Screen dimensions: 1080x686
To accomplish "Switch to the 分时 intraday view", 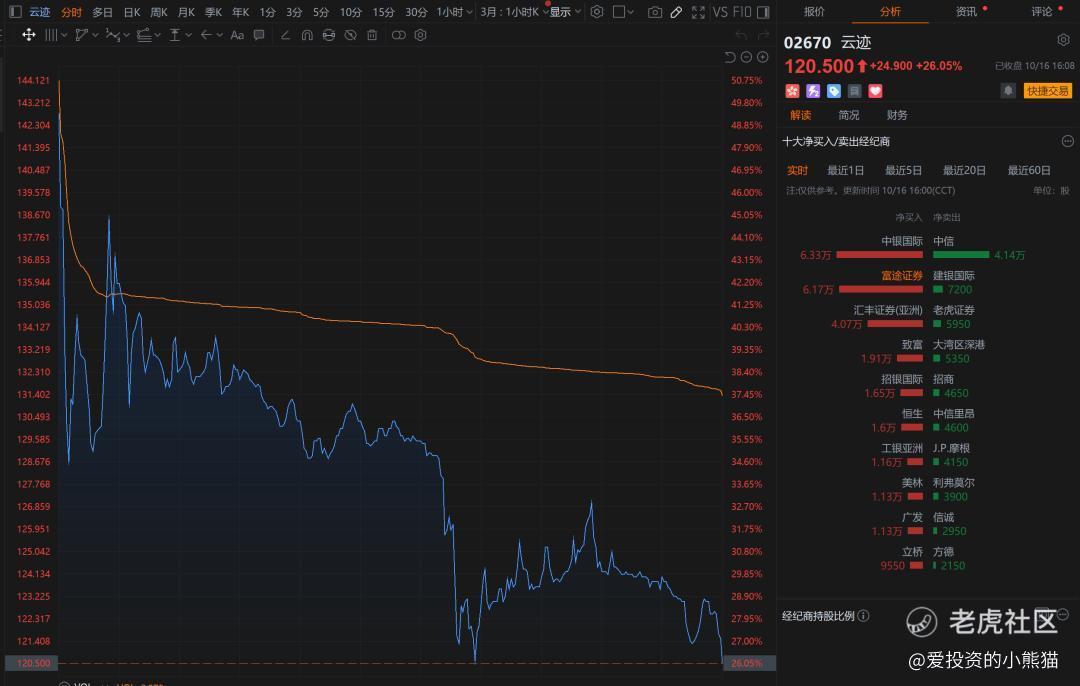I will pyautogui.click(x=71, y=12).
